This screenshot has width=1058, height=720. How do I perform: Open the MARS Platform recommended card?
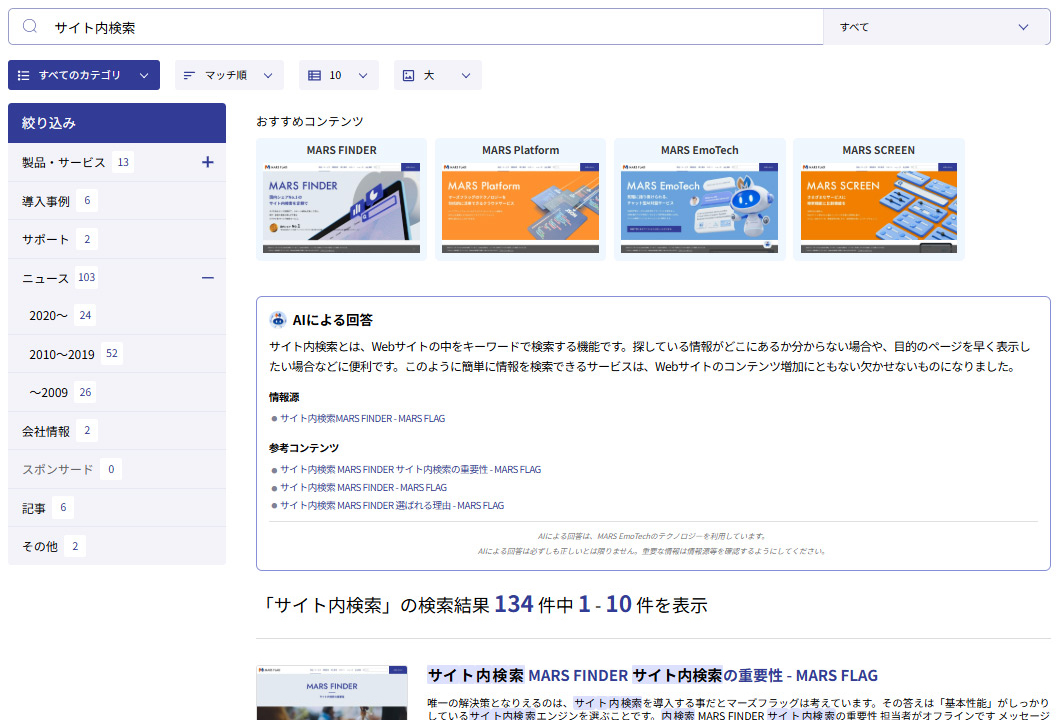[520, 200]
